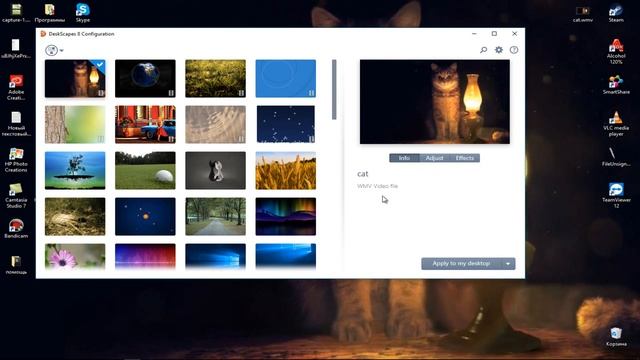Click Apply to my desktop button
This screenshot has width=640, height=360.
[461, 264]
